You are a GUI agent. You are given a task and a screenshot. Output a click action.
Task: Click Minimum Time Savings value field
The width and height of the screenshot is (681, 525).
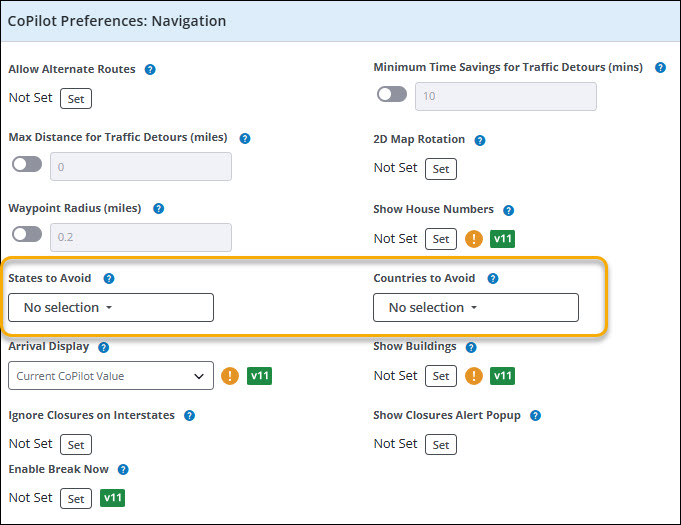[506, 96]
